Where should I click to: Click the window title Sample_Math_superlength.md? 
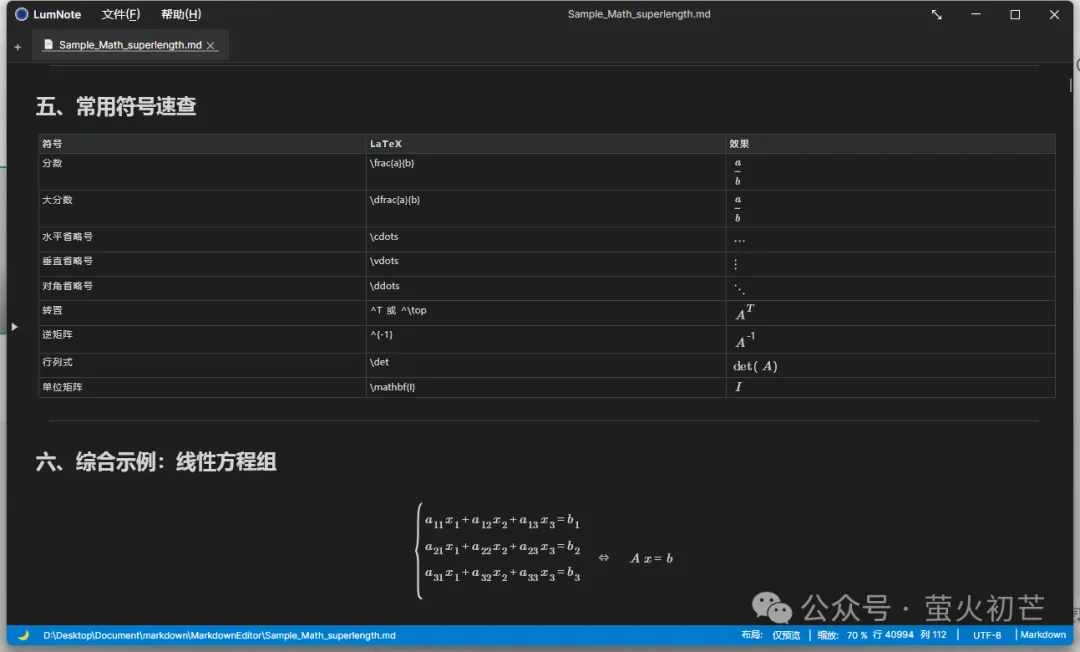639,14
